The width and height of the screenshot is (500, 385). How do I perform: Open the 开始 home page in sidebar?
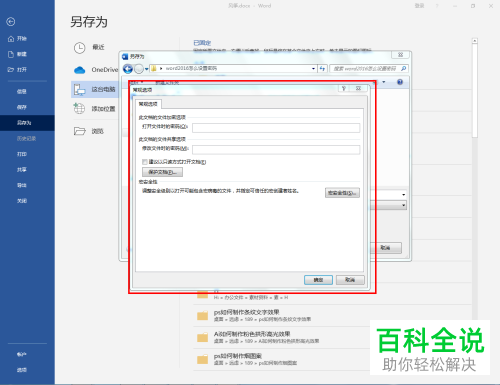pos(17,39)
